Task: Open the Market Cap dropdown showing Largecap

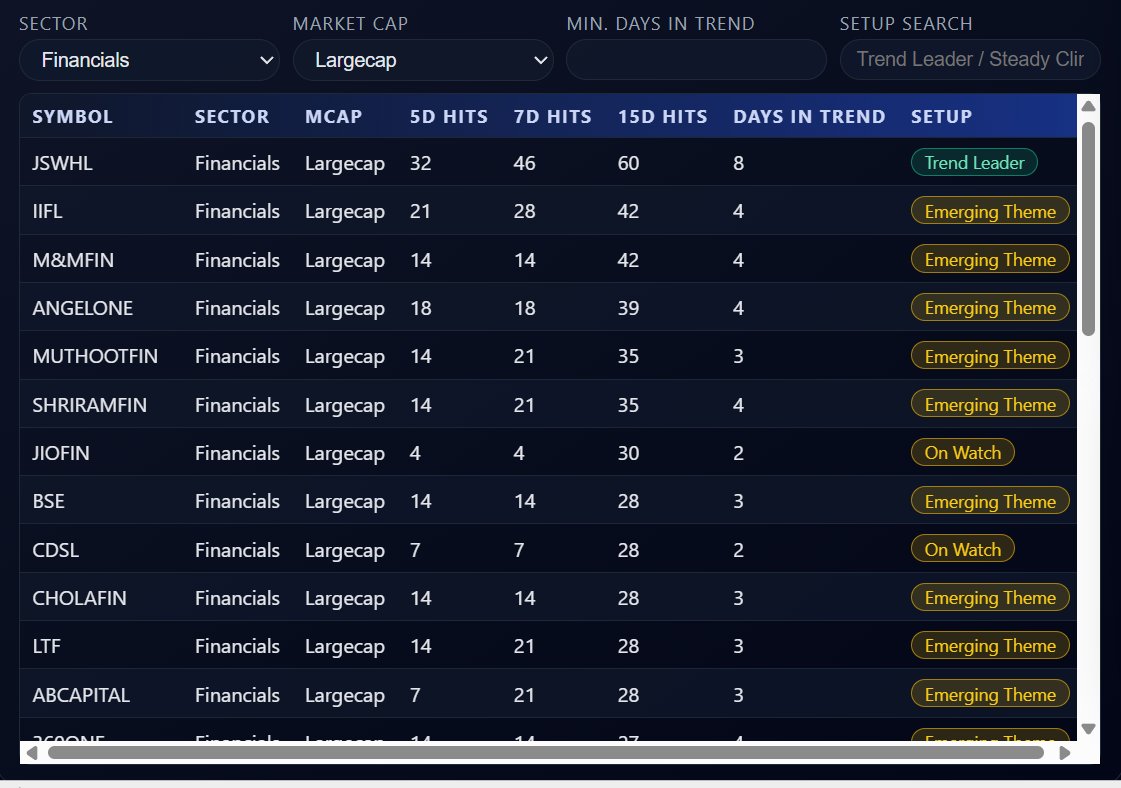Action: pyautogui.click(x=423, y=60)
